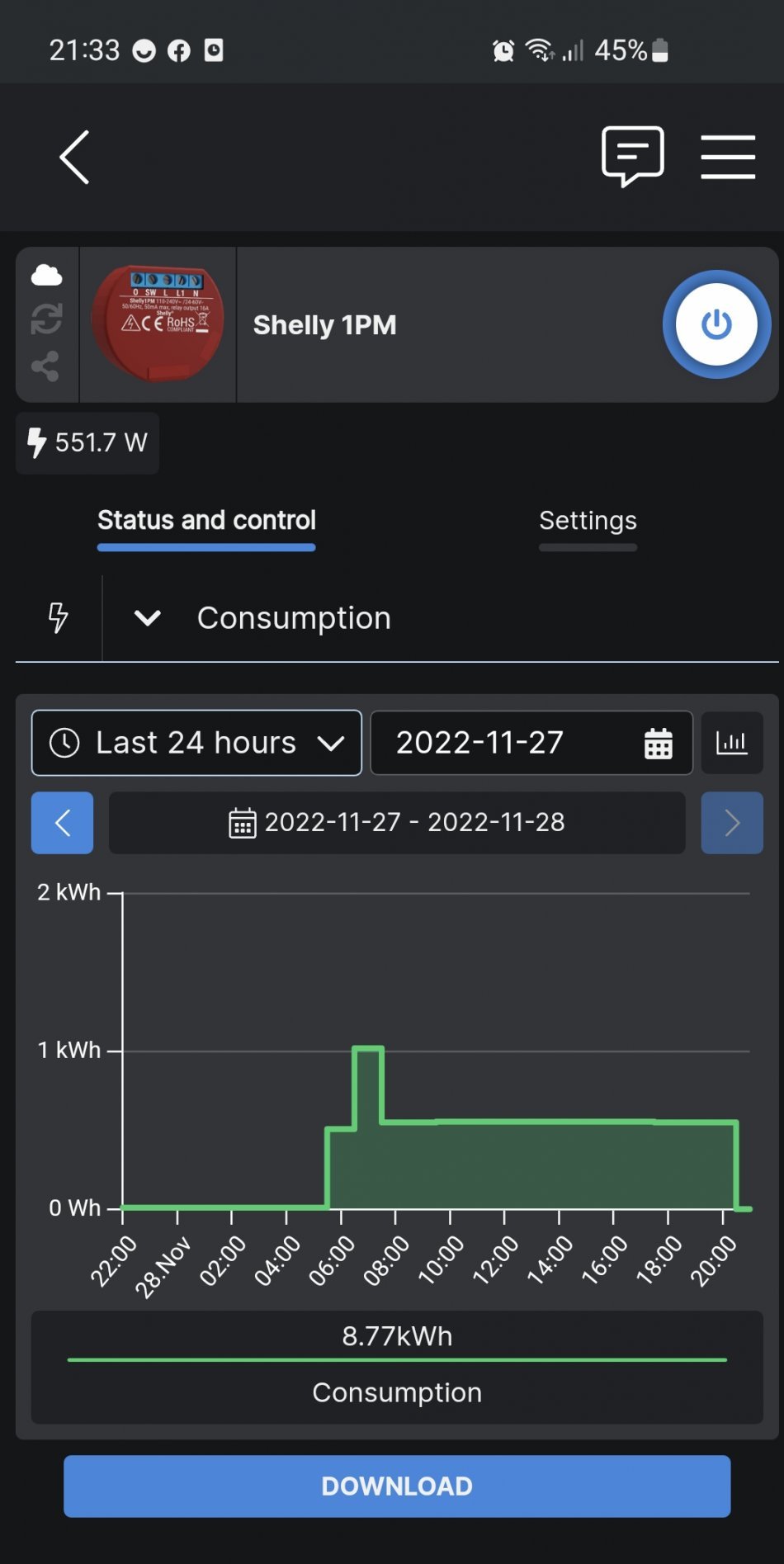Open the Last 24 hours dropdown
Viewport: 784px width, 1564px height.
click(196, 743)
